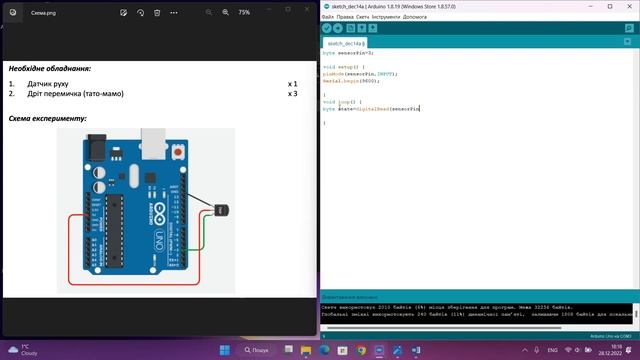Screen dimensions: 640x360
Task: Click the console horizontal scrollbar
Action: 444,328
